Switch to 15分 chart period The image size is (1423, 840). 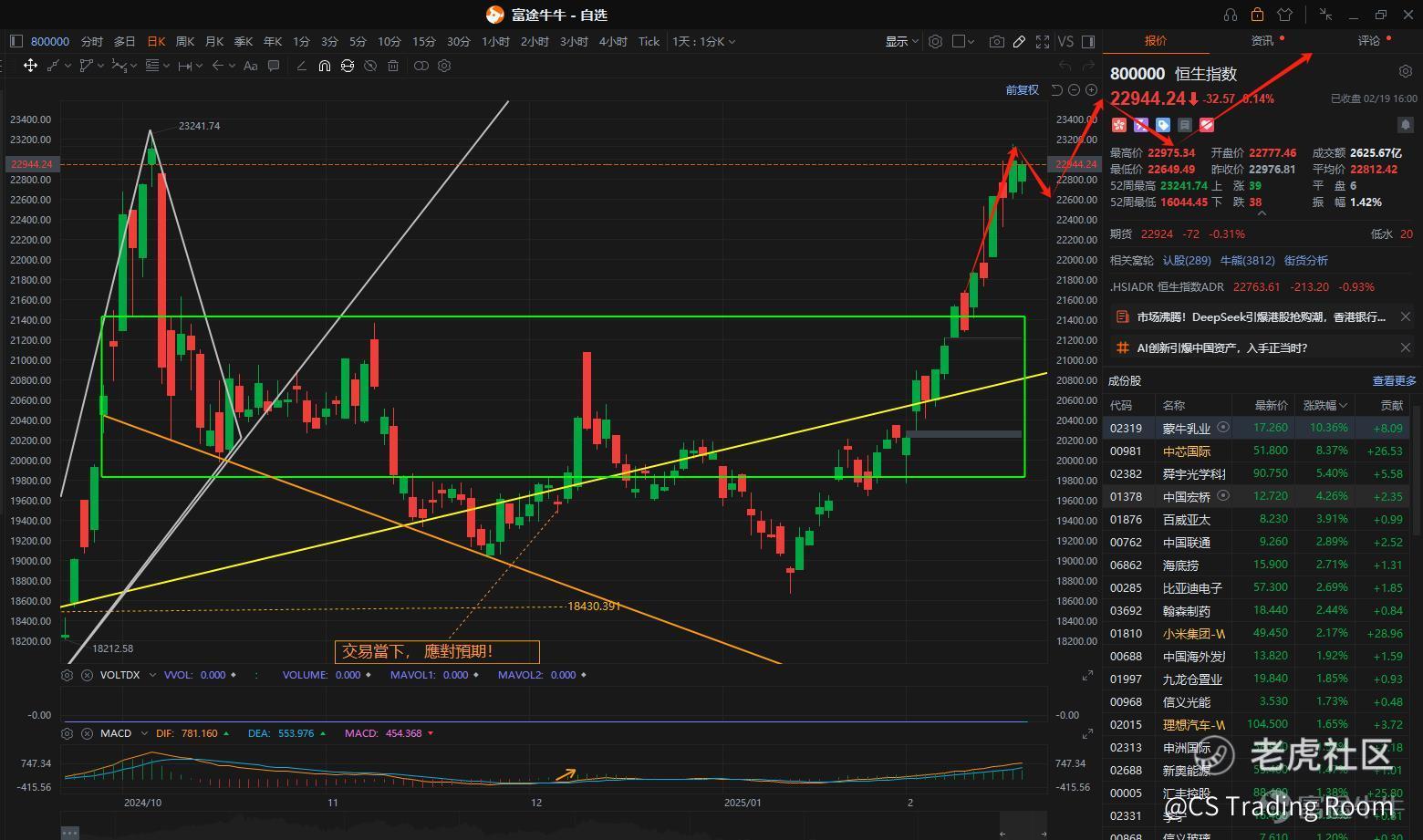pyautogui.click(x=423, y=41)
